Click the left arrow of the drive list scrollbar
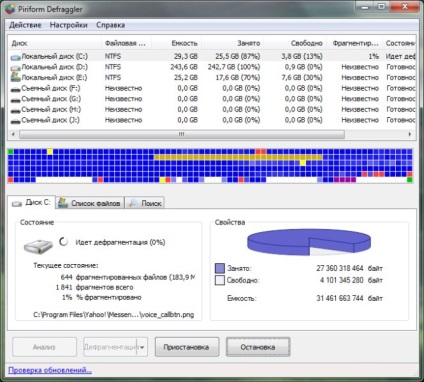Viewport: 424px width, 382px height. (13, 134)
